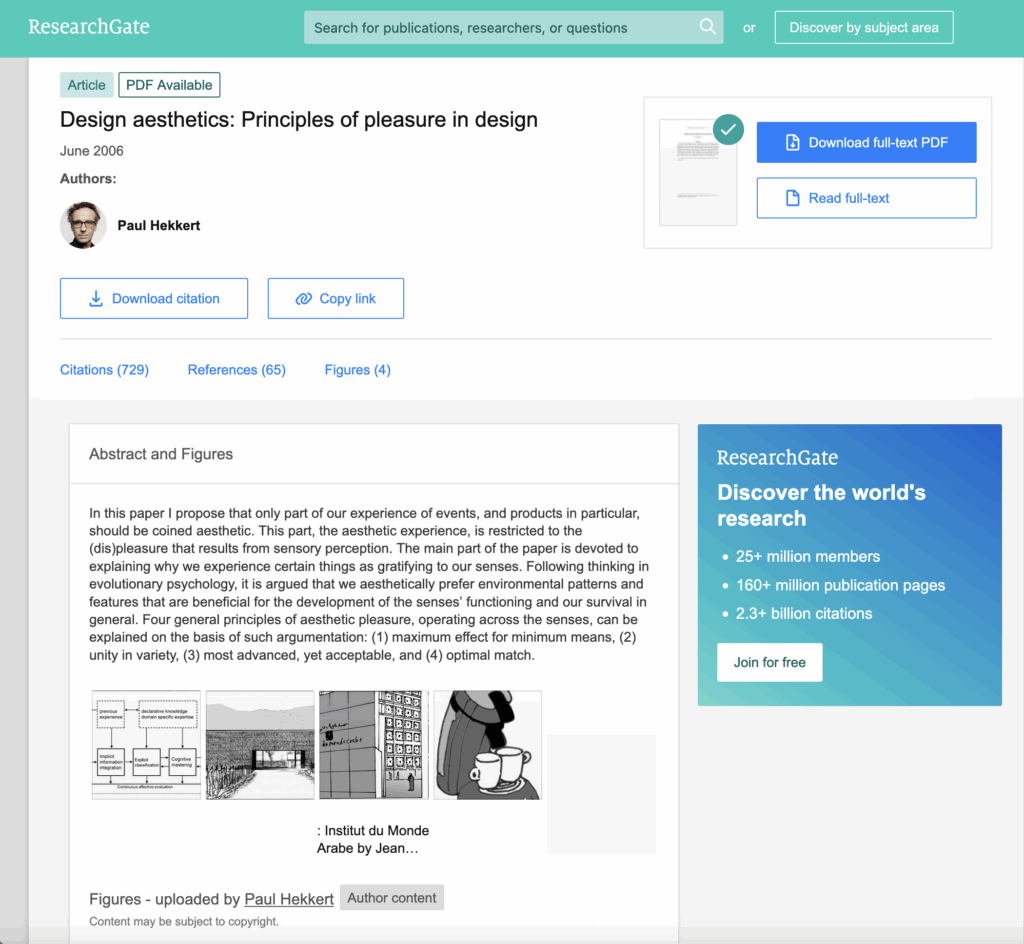Open the landscape building figure thumbnail
1024x944 pixels.
tap(260, 745)
